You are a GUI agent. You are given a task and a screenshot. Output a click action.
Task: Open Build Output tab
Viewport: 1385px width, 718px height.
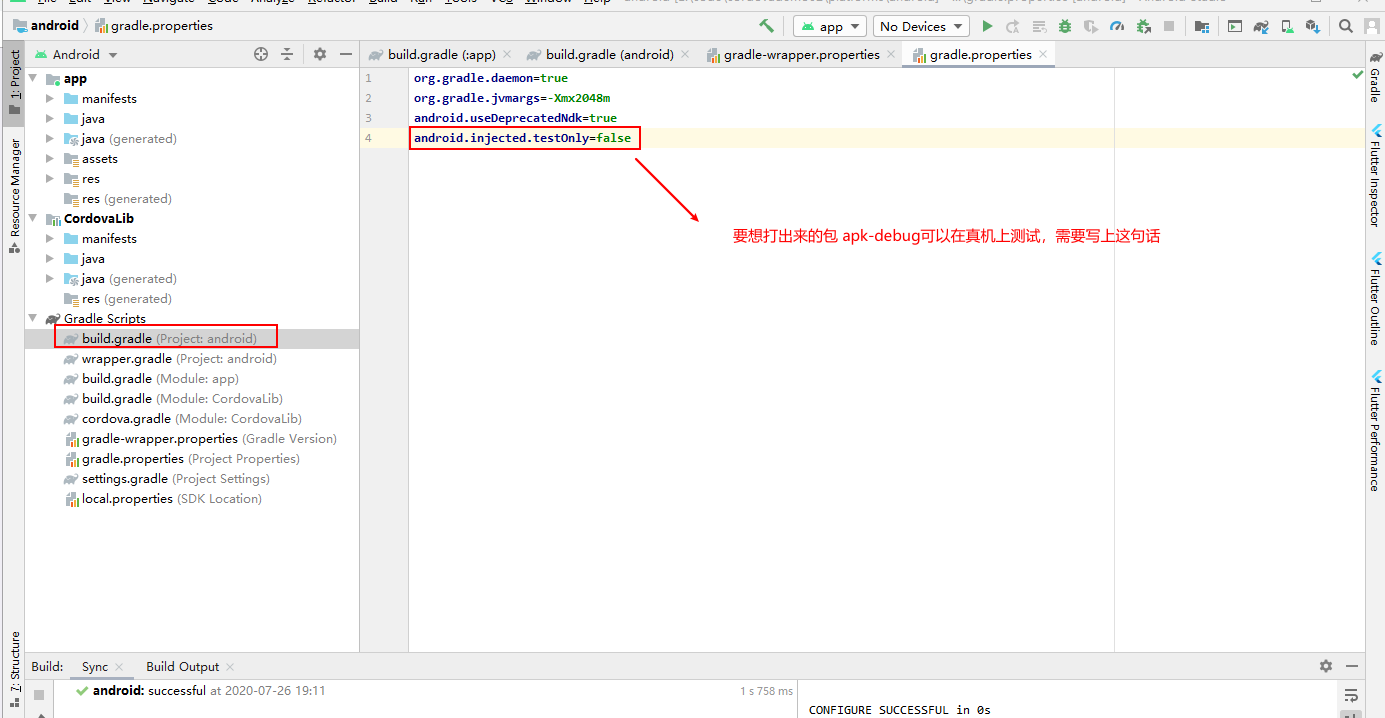pyautogui.click(x=182, y=666)
